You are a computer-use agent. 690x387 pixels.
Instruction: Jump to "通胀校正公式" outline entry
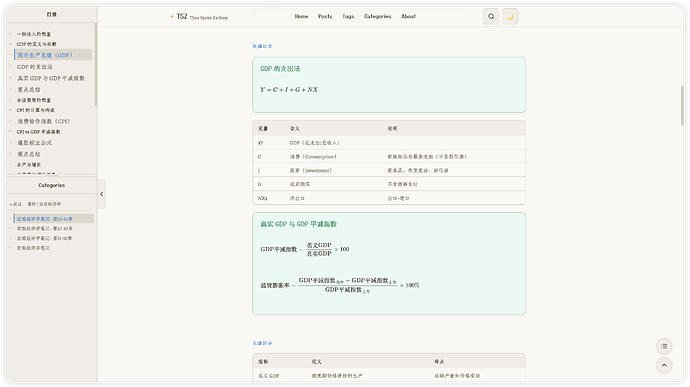(x=34, y=143)
